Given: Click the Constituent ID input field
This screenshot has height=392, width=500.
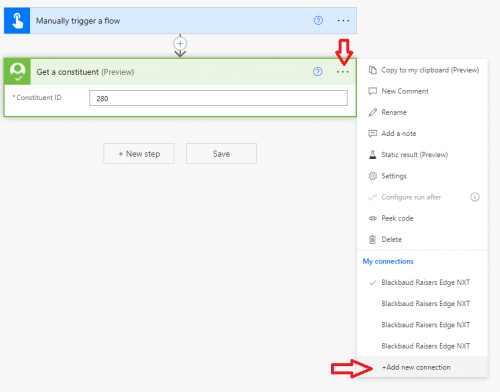Looking at the screenshot, I should pos(218,98).
